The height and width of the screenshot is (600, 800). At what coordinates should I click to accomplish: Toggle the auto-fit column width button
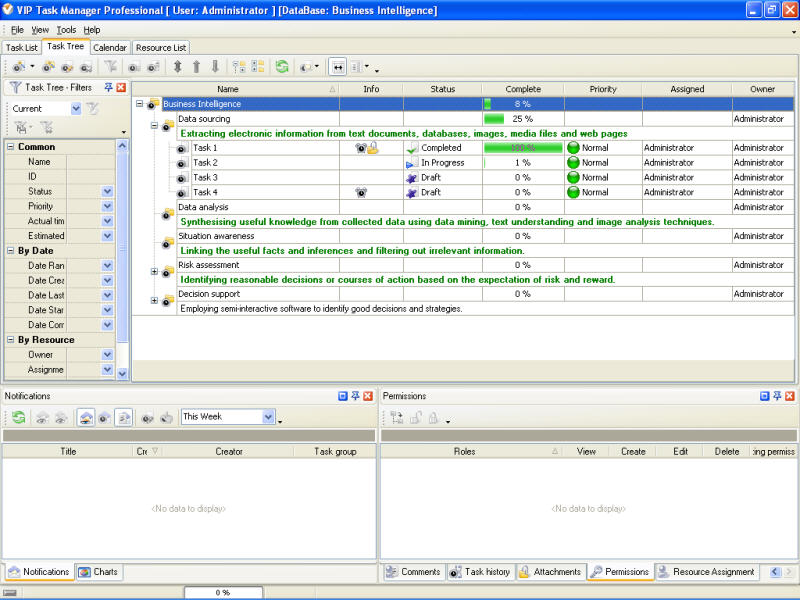338,67
